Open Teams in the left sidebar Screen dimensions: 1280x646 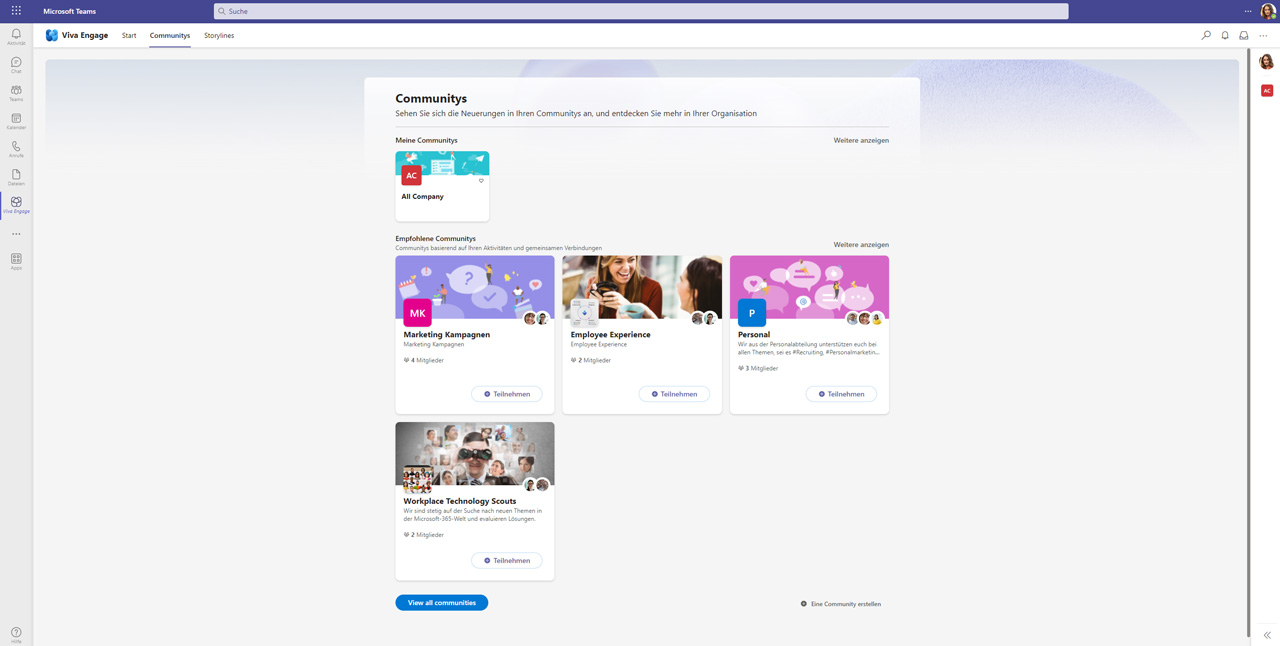[x=16, y=93]
